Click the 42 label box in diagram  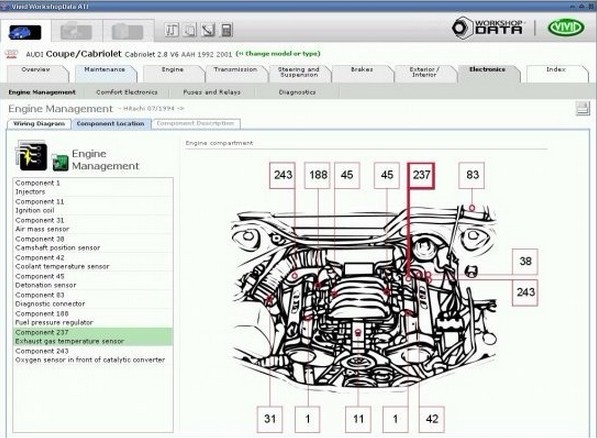point(431,419)
